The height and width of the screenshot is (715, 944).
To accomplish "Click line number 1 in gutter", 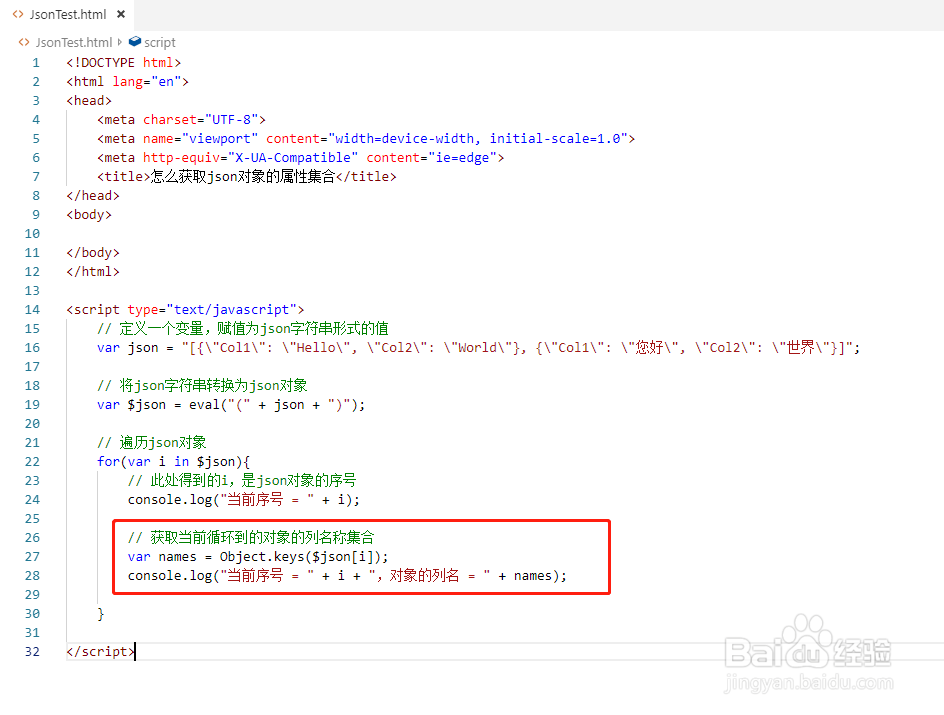I will point(36,63).
